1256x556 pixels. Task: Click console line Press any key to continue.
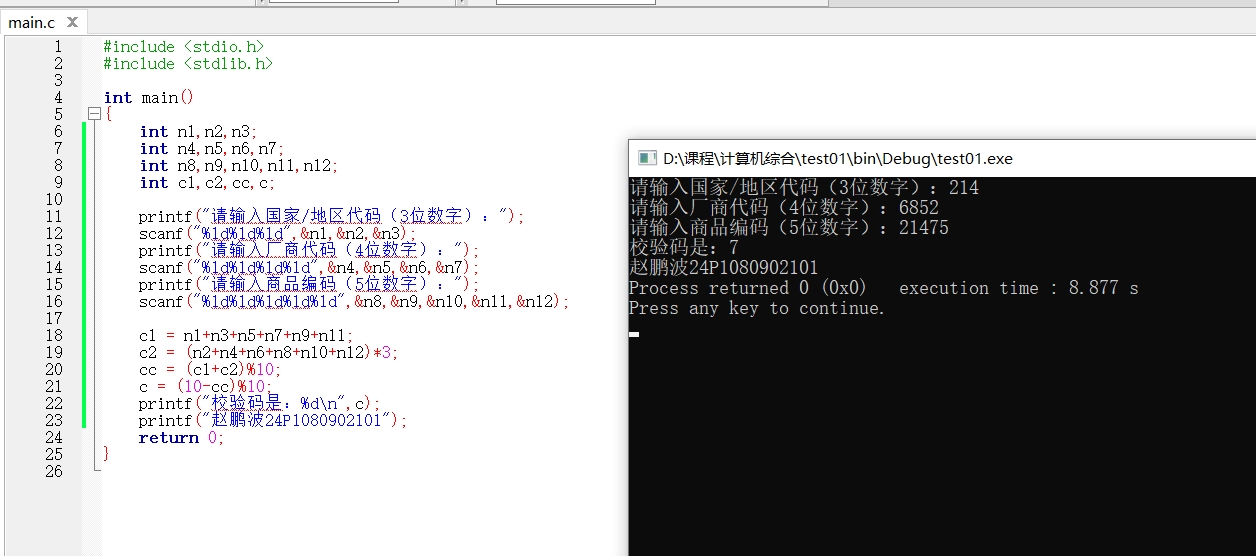pyautogui.click(x=757, y=308)
